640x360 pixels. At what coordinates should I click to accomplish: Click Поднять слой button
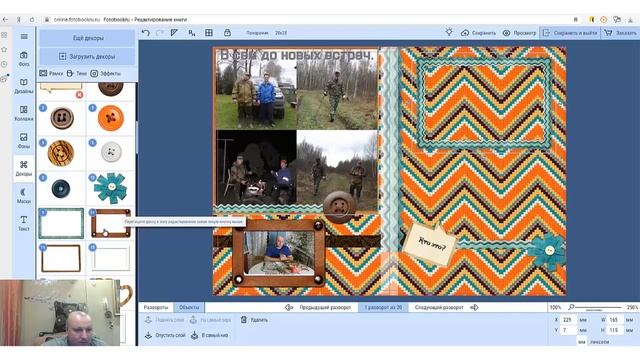(164, 320)
